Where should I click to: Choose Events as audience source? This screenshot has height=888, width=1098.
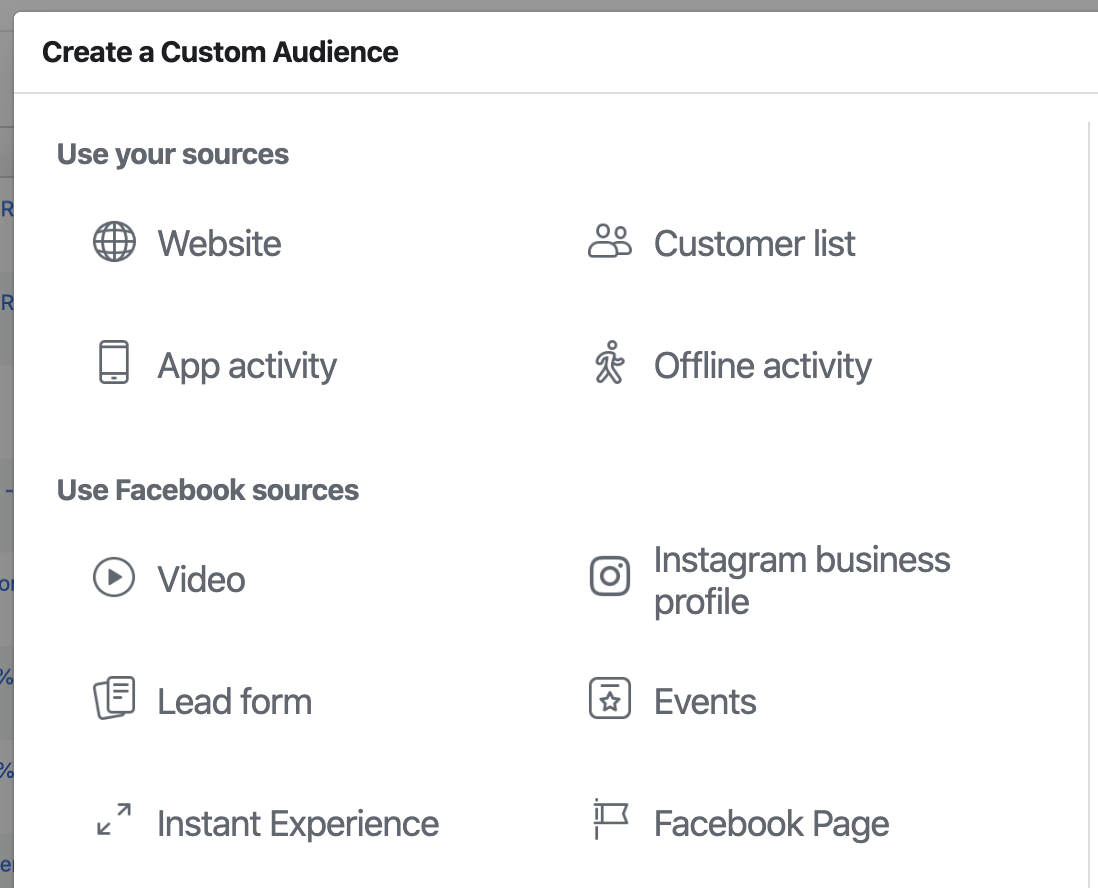tap(705, 702)
